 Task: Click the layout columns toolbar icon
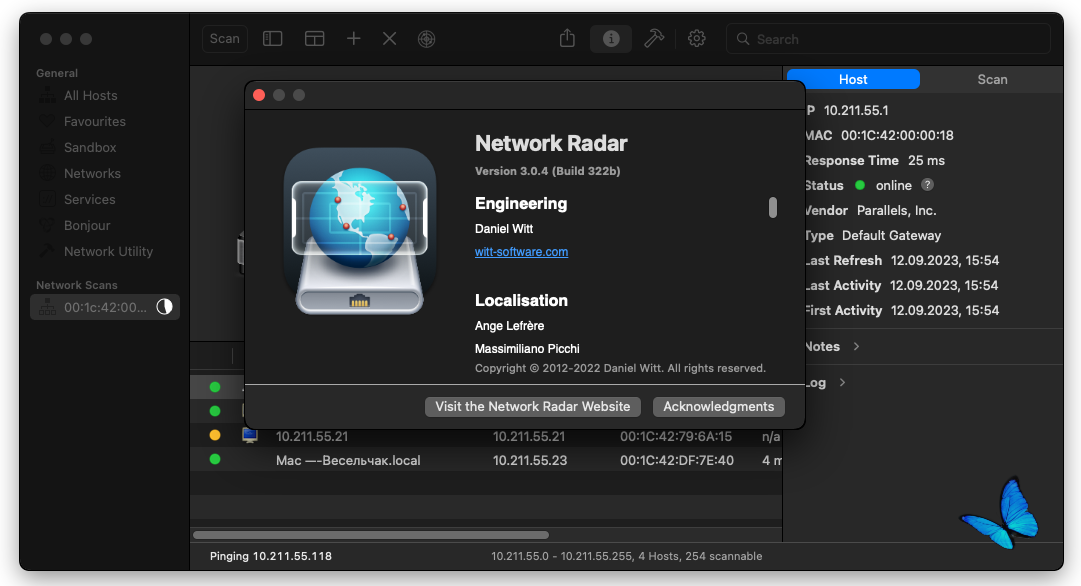point(314,39)
